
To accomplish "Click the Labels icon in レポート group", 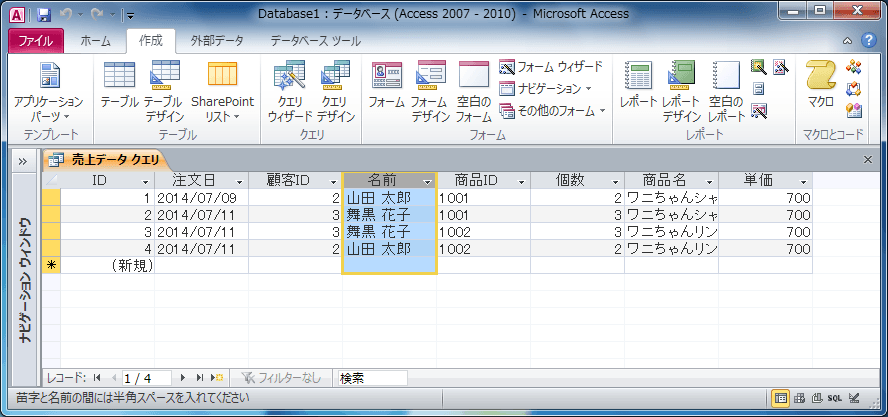I will tap(758, 88).
